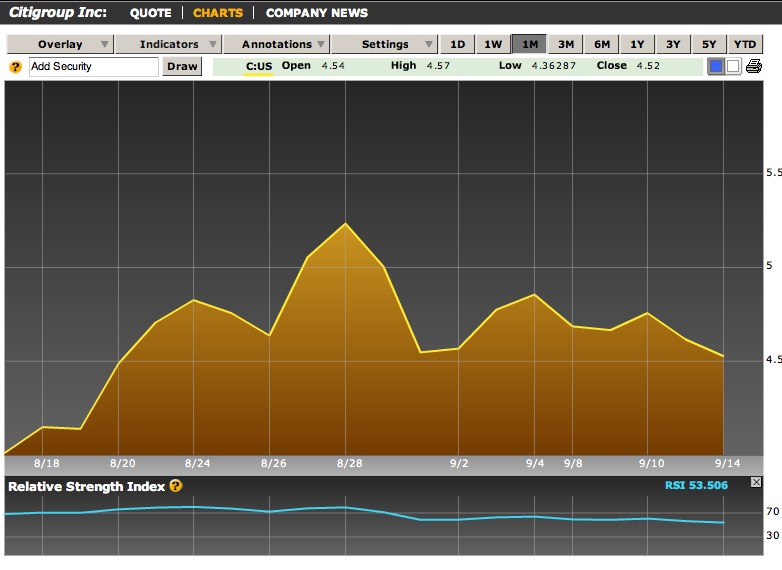
Task: Select the CHARTS tab
Action: [x=218, y=13]
